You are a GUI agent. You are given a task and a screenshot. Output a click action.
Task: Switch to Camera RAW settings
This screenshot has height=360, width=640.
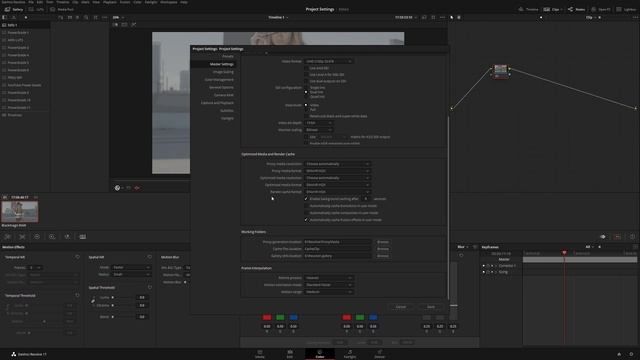tap(224, 95)
